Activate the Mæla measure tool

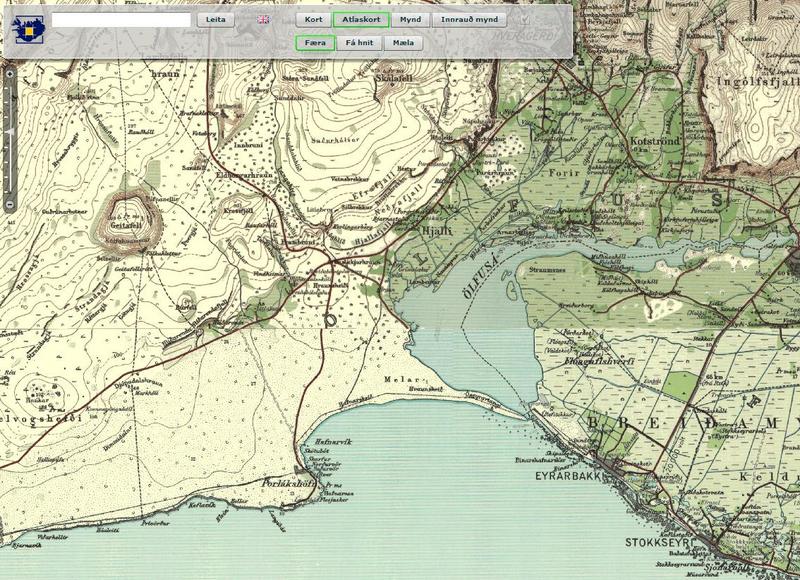click(x=404, y=43)
